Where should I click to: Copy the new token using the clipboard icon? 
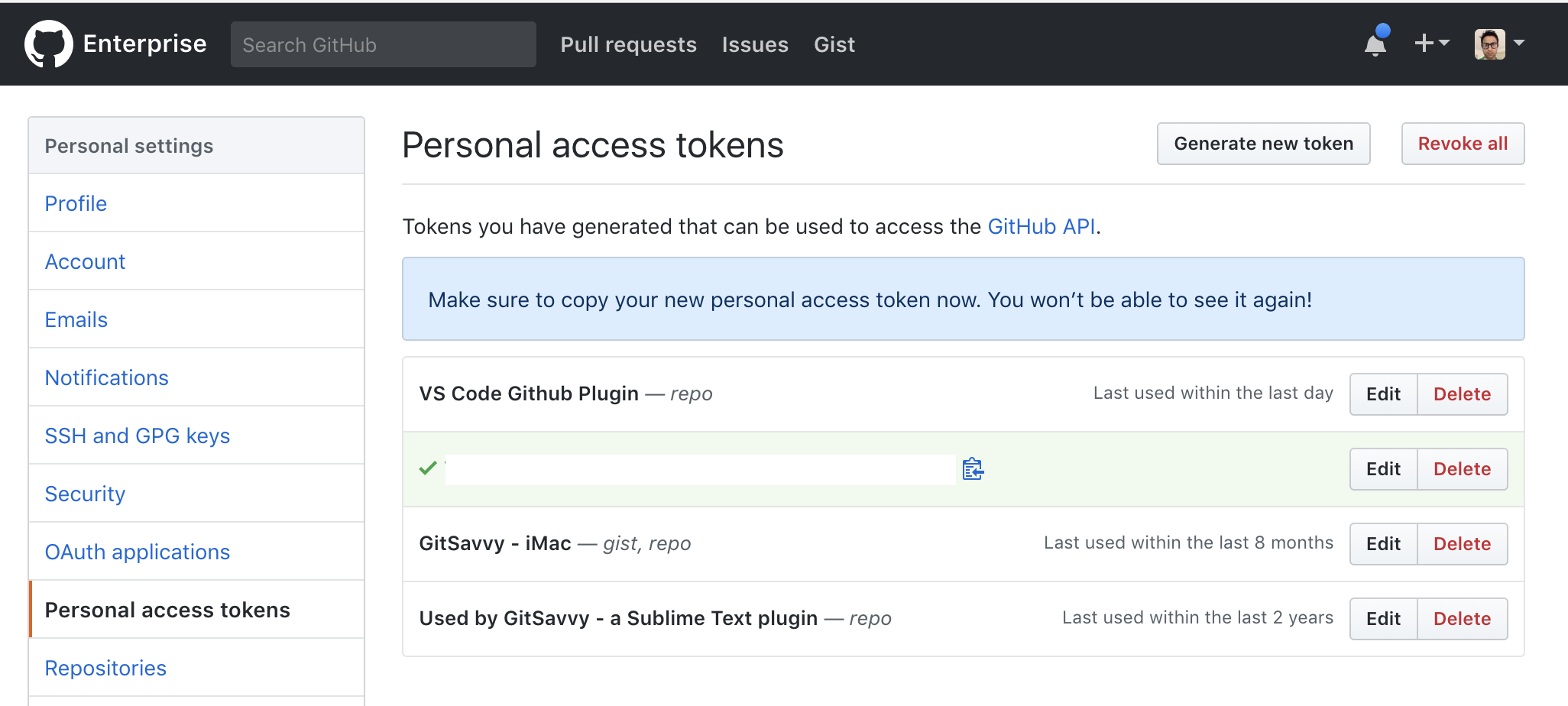click(x=973, y=469)
